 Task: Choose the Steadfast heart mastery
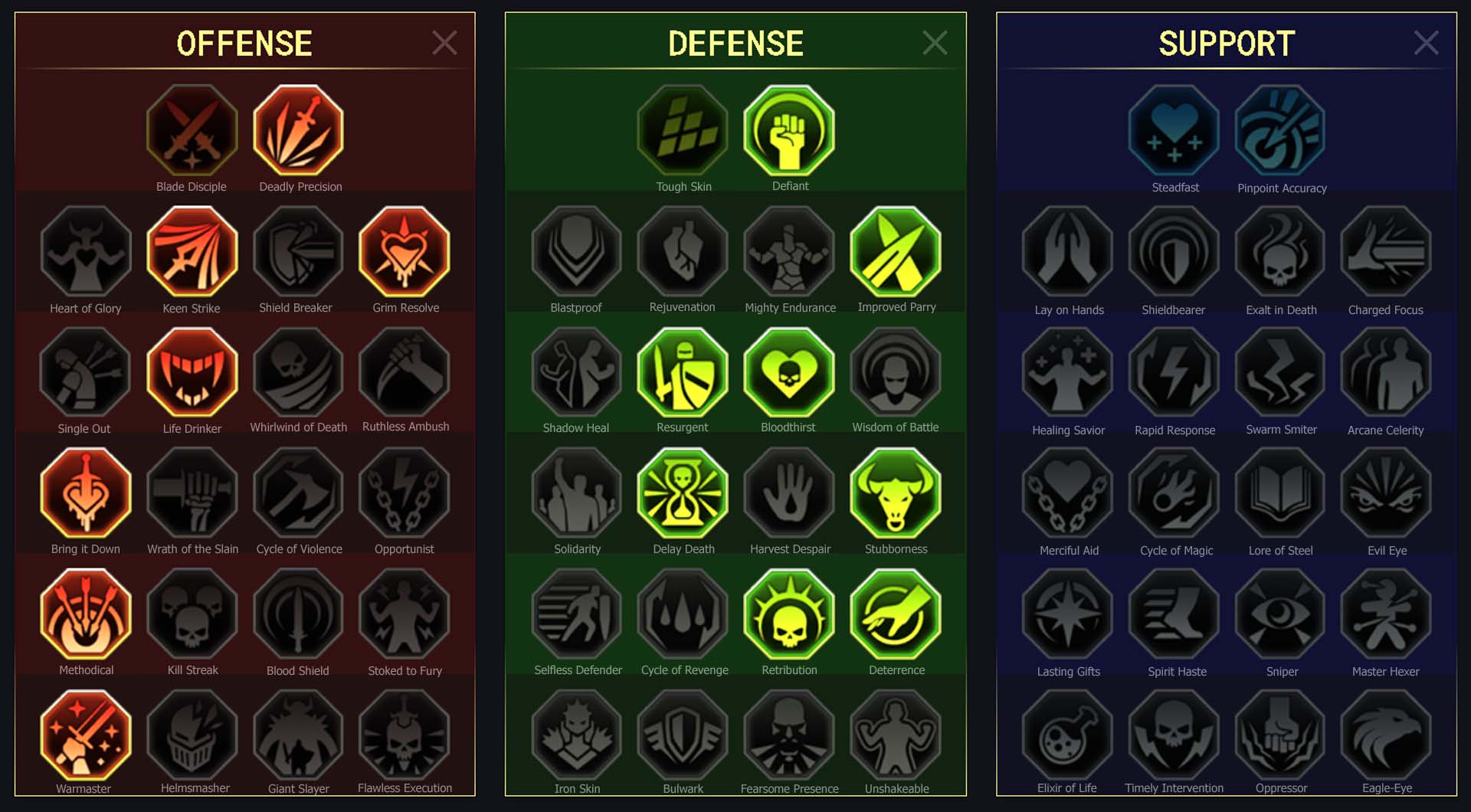tap(1174, 130)
